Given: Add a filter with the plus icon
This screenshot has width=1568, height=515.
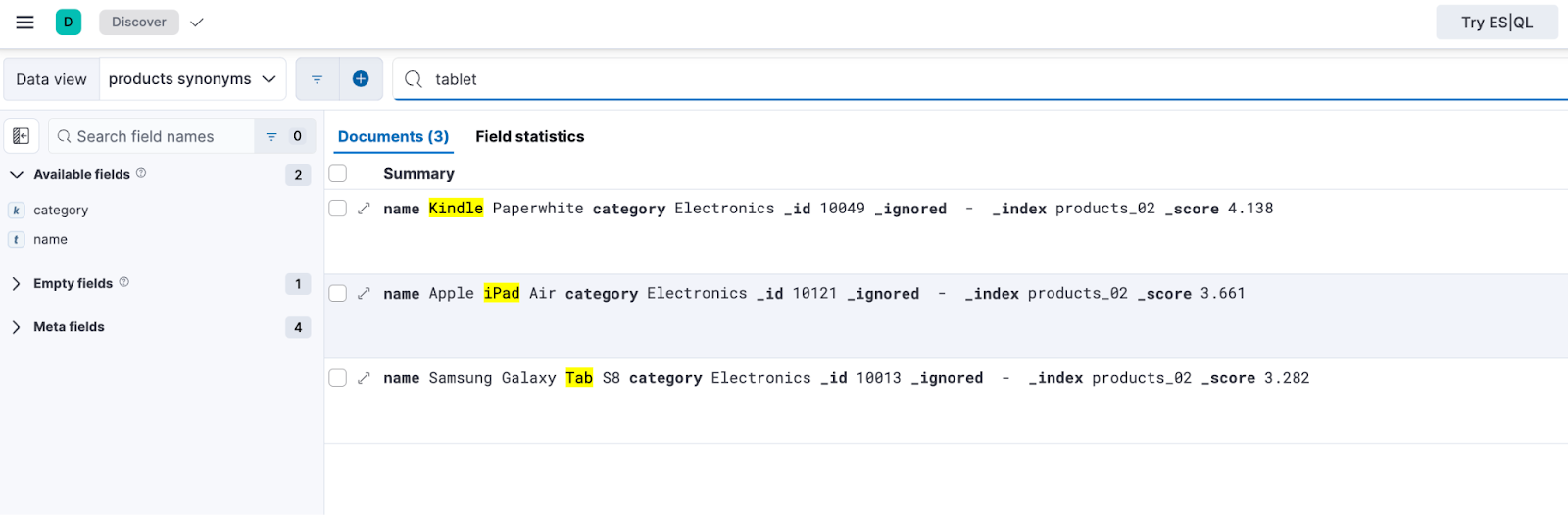Looking at the screenshot, I should pyautogui.click(x=361, y=79).
